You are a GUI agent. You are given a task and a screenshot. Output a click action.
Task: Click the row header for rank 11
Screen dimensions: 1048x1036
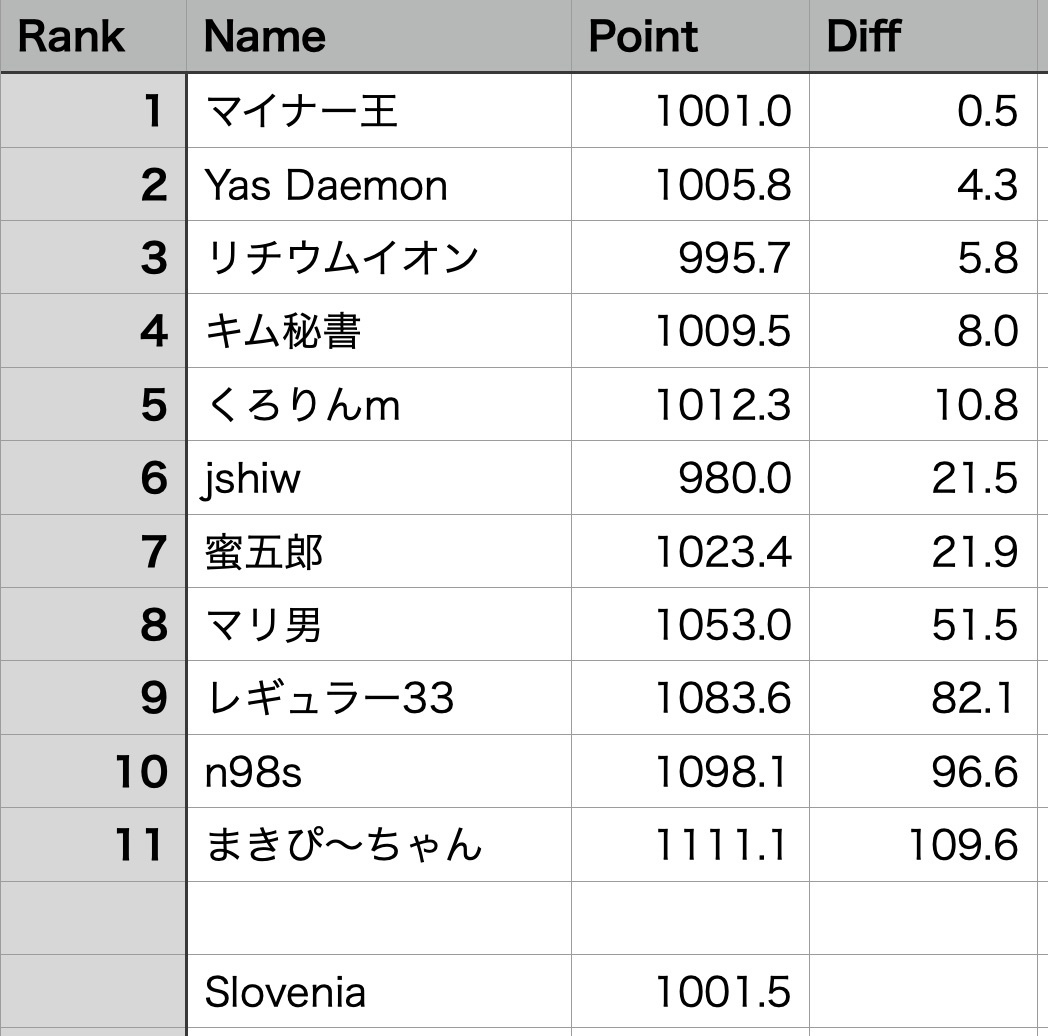tap(93, 846)
